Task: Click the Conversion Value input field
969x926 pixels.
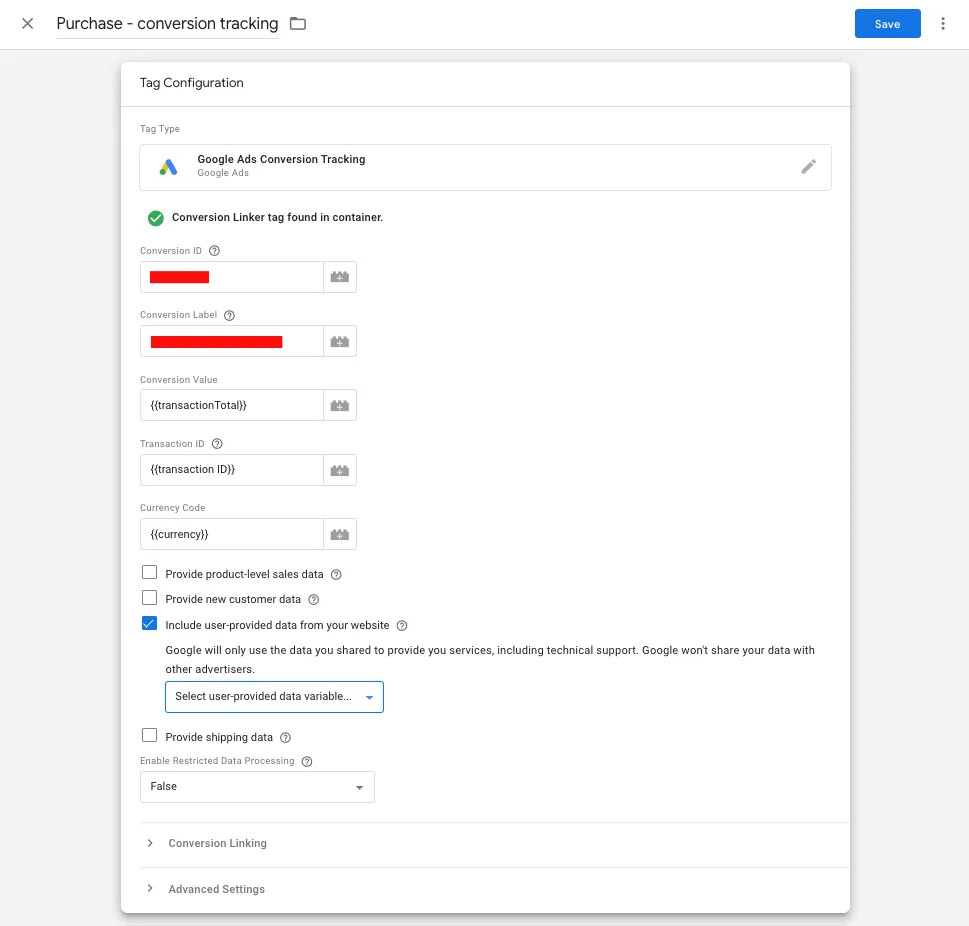Action: [x=232, y=406]
